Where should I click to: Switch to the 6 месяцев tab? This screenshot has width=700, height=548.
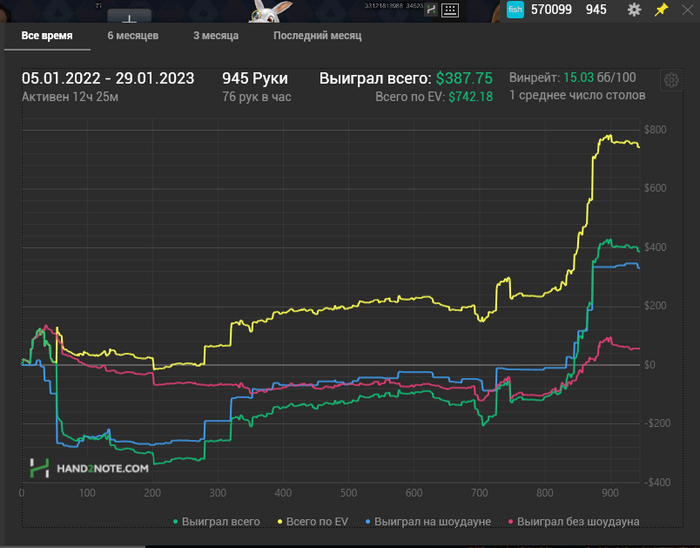point(133,36)
